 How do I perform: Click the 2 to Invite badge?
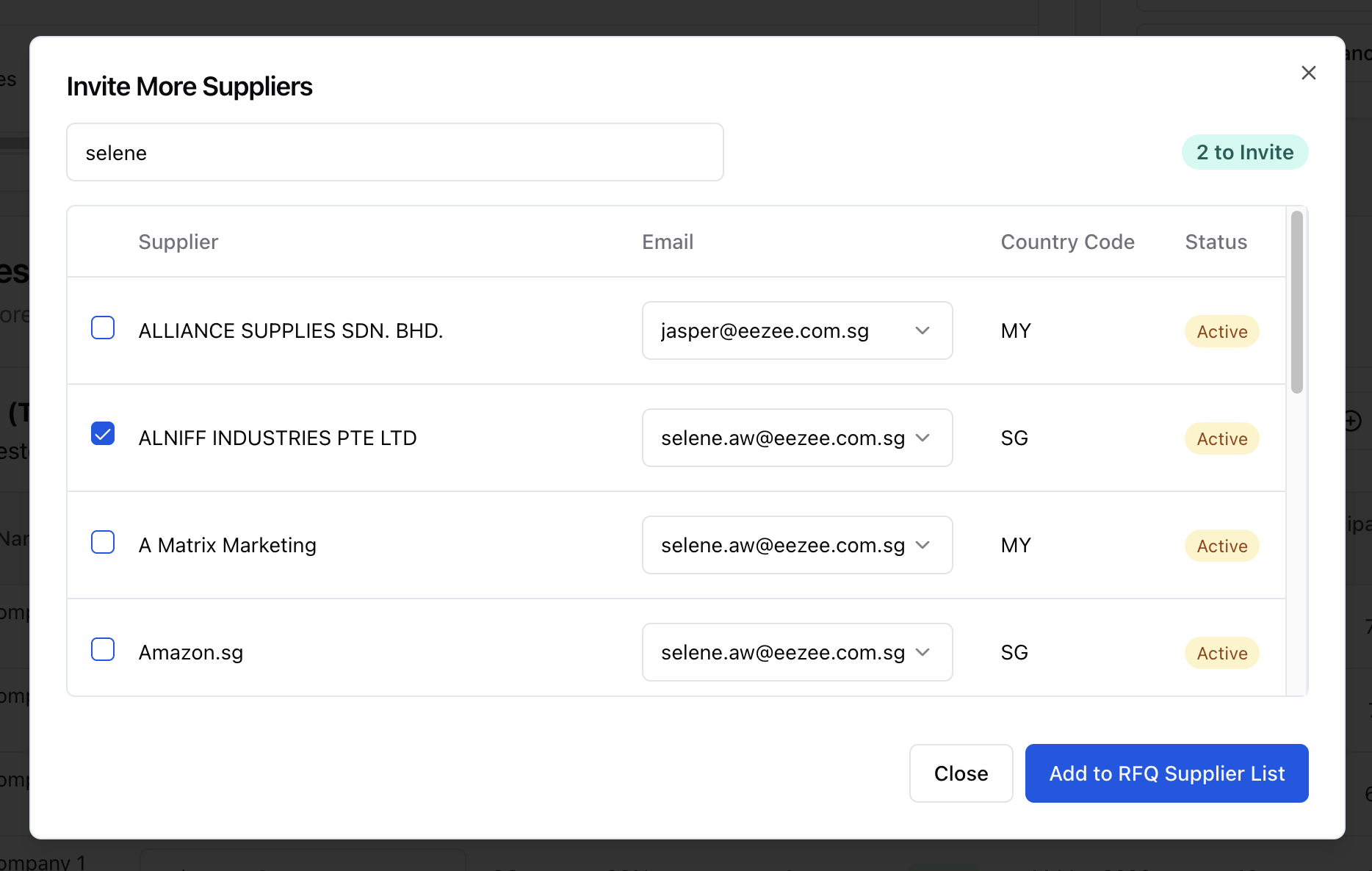point(1245,152)
